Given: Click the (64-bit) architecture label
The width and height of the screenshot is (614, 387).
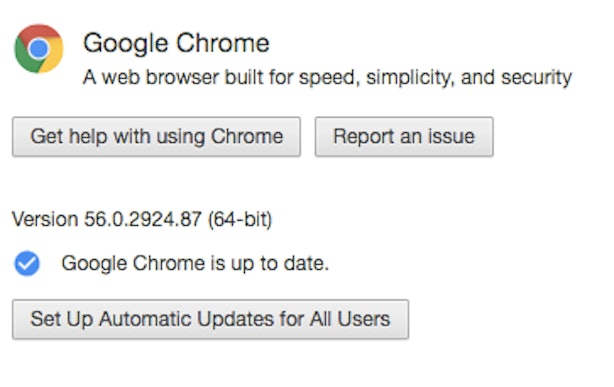Looking at the screenshot, I should (240, 219).
